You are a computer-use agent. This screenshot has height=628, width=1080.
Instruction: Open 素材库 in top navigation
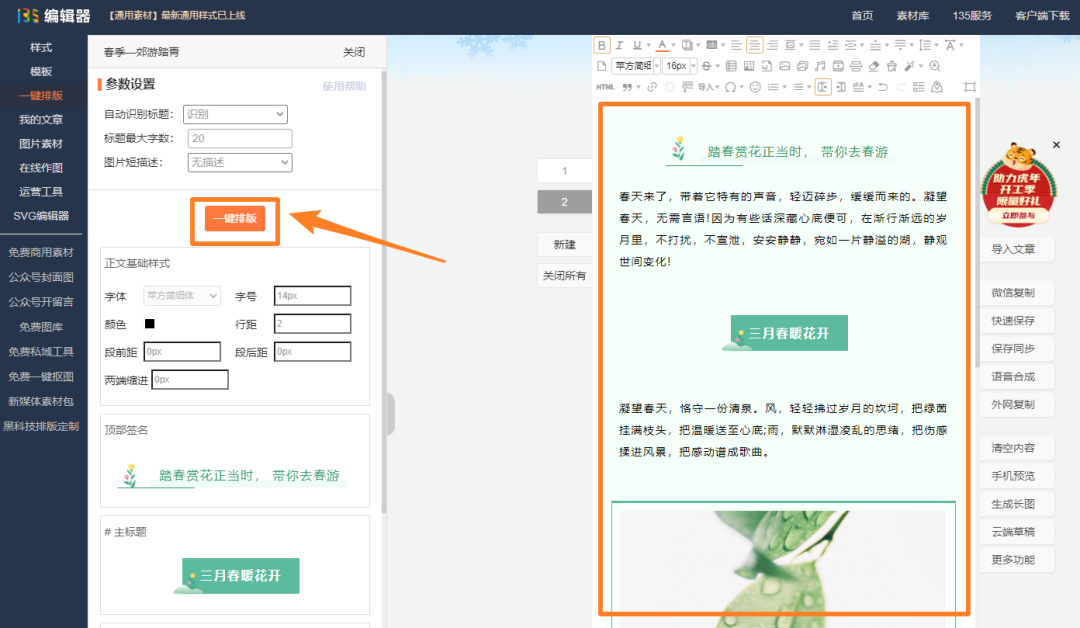[913, 15]
